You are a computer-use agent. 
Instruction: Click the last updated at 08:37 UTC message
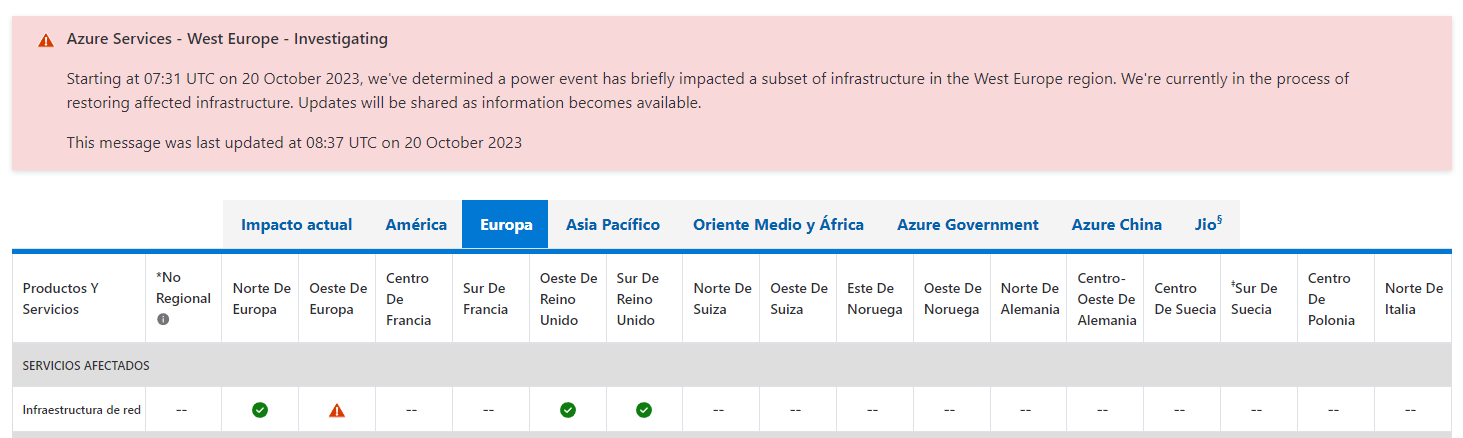point(294,143)
